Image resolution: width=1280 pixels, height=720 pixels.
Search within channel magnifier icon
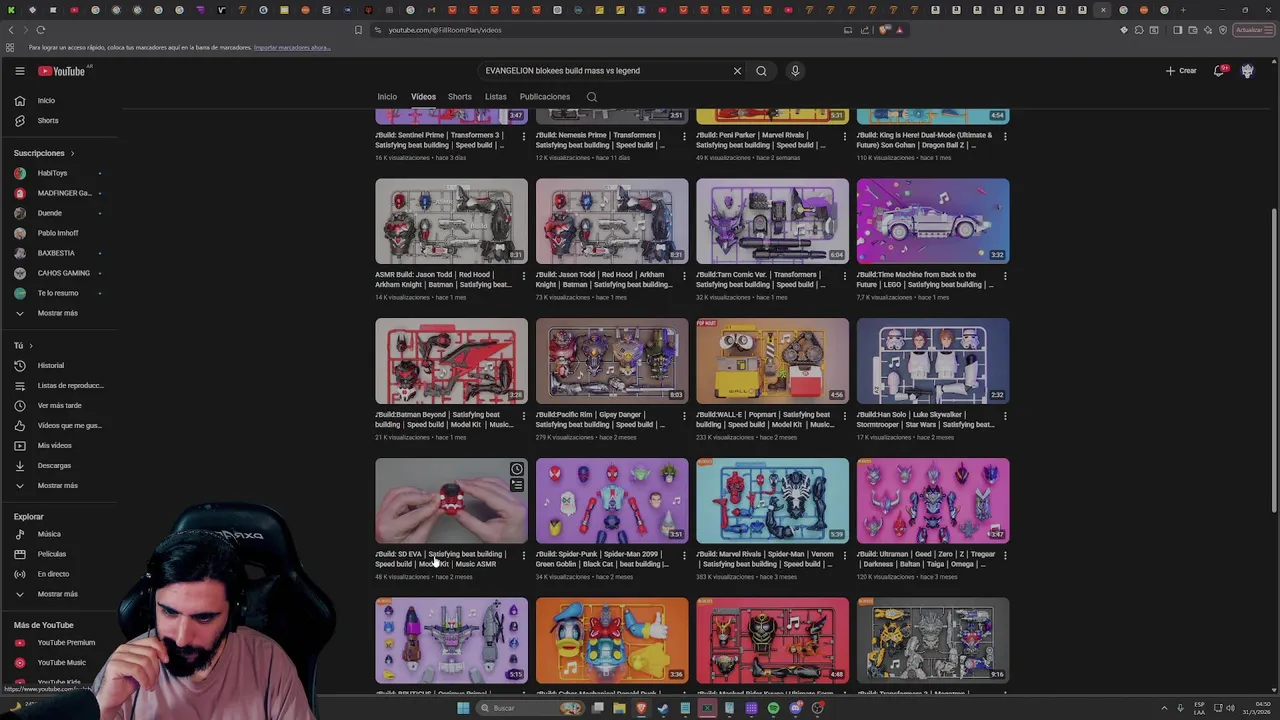coord(592,97)
